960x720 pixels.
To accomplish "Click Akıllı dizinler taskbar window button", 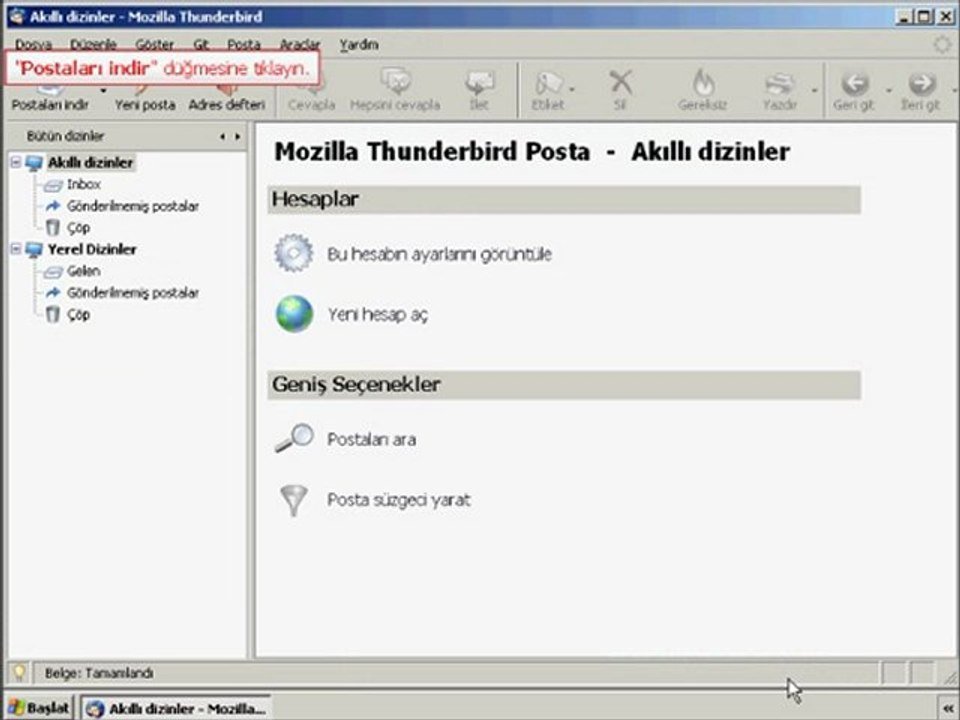I will (x=178, y=708).
